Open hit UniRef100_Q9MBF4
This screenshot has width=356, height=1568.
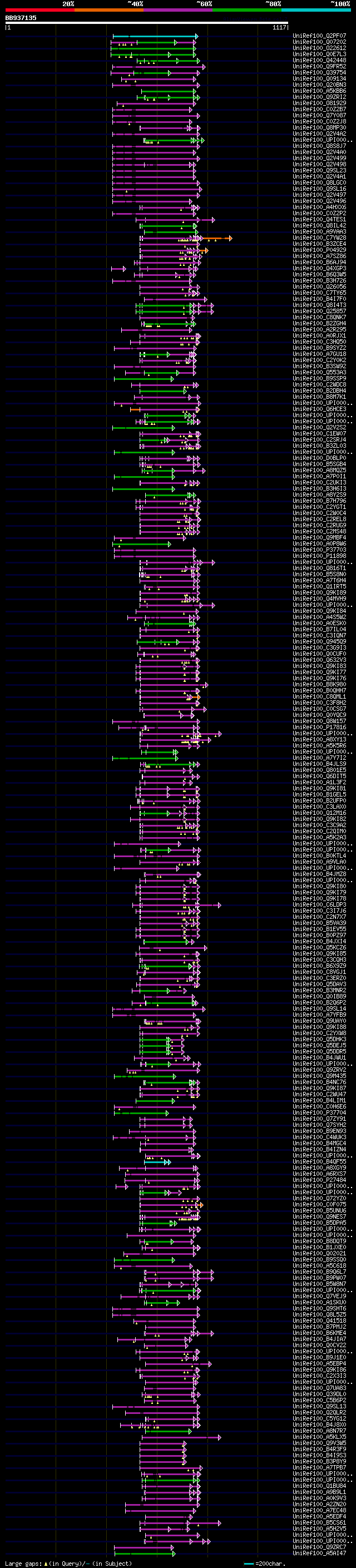[319, 537]
